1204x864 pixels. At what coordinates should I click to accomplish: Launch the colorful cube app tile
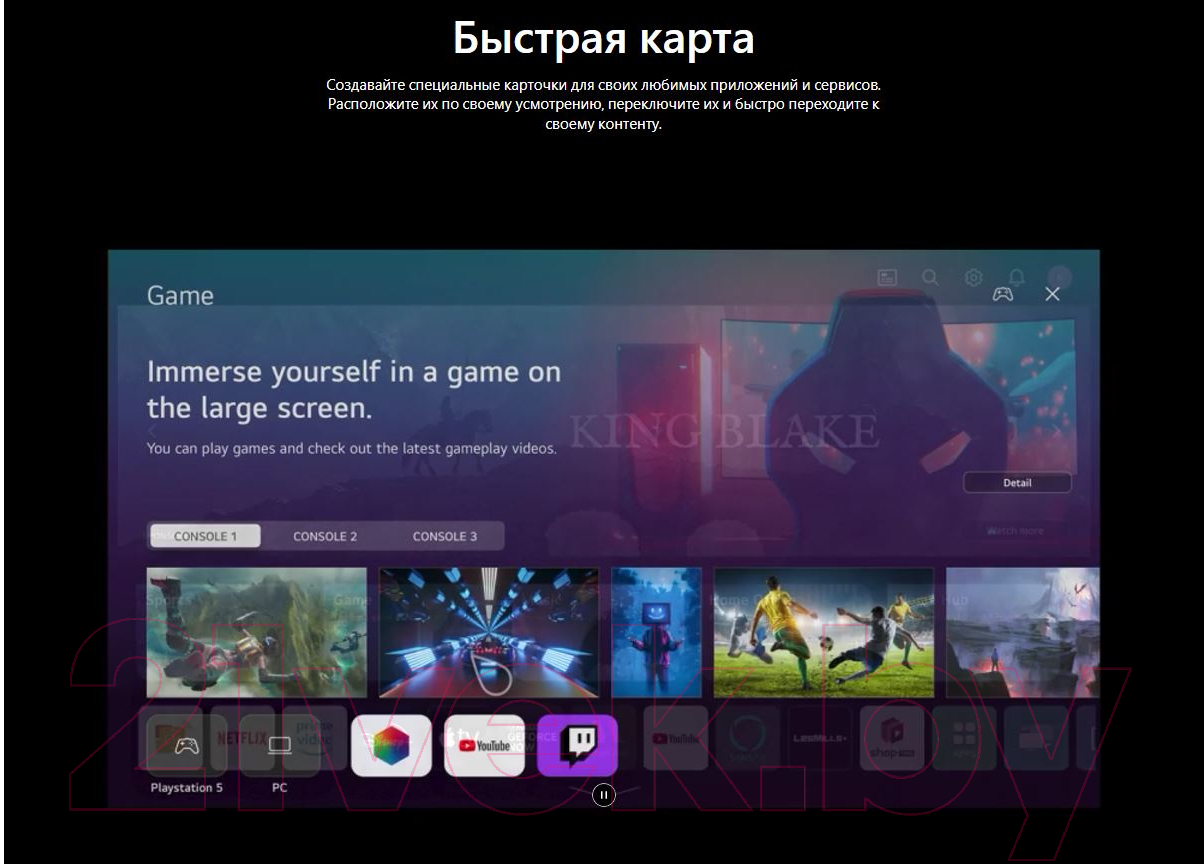pyautogui.click(x=391, y=745)
